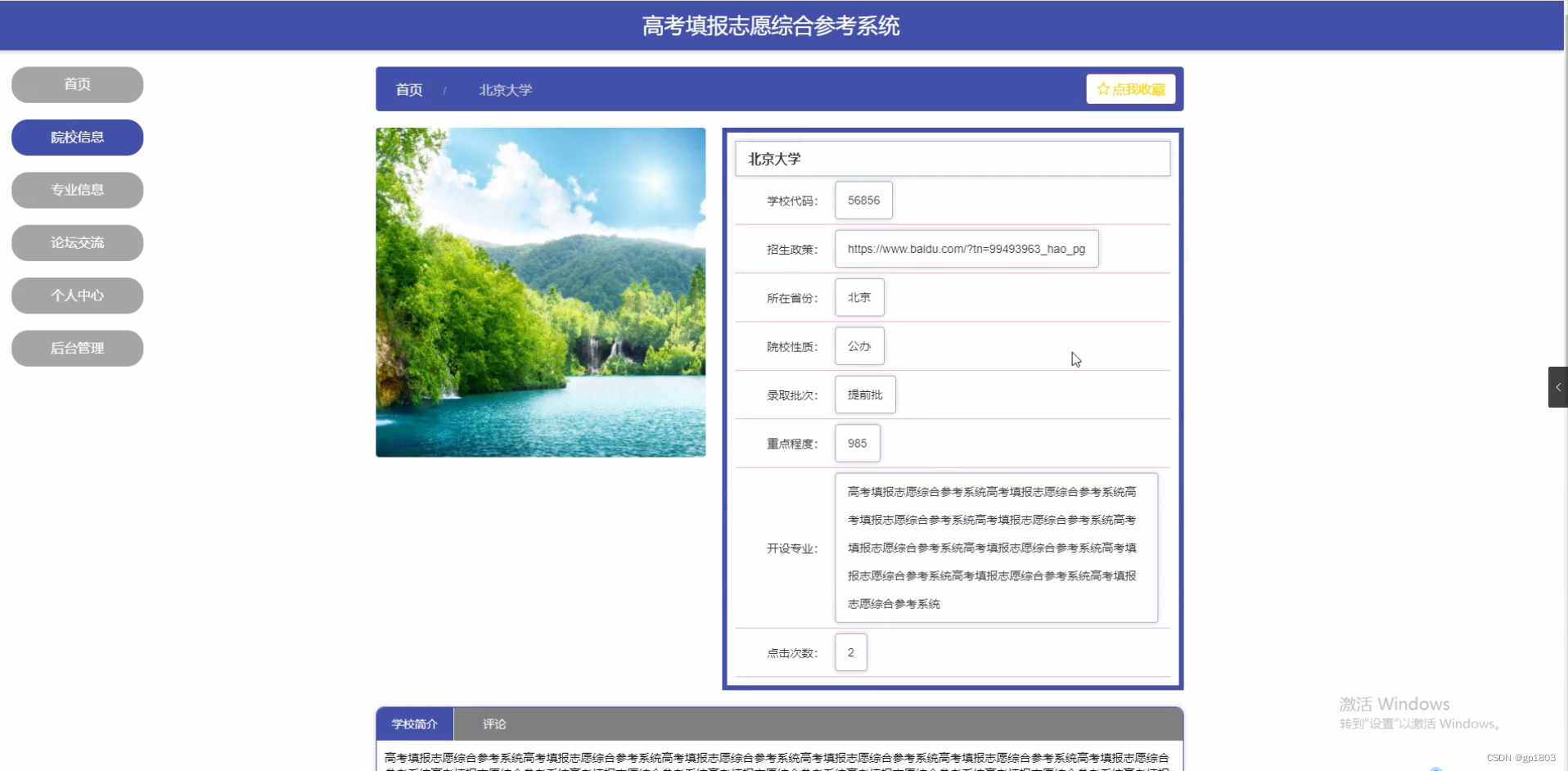Click the 所在省份 北京 field
Viewport: 1568px width, 771px height.
[858, 297]
